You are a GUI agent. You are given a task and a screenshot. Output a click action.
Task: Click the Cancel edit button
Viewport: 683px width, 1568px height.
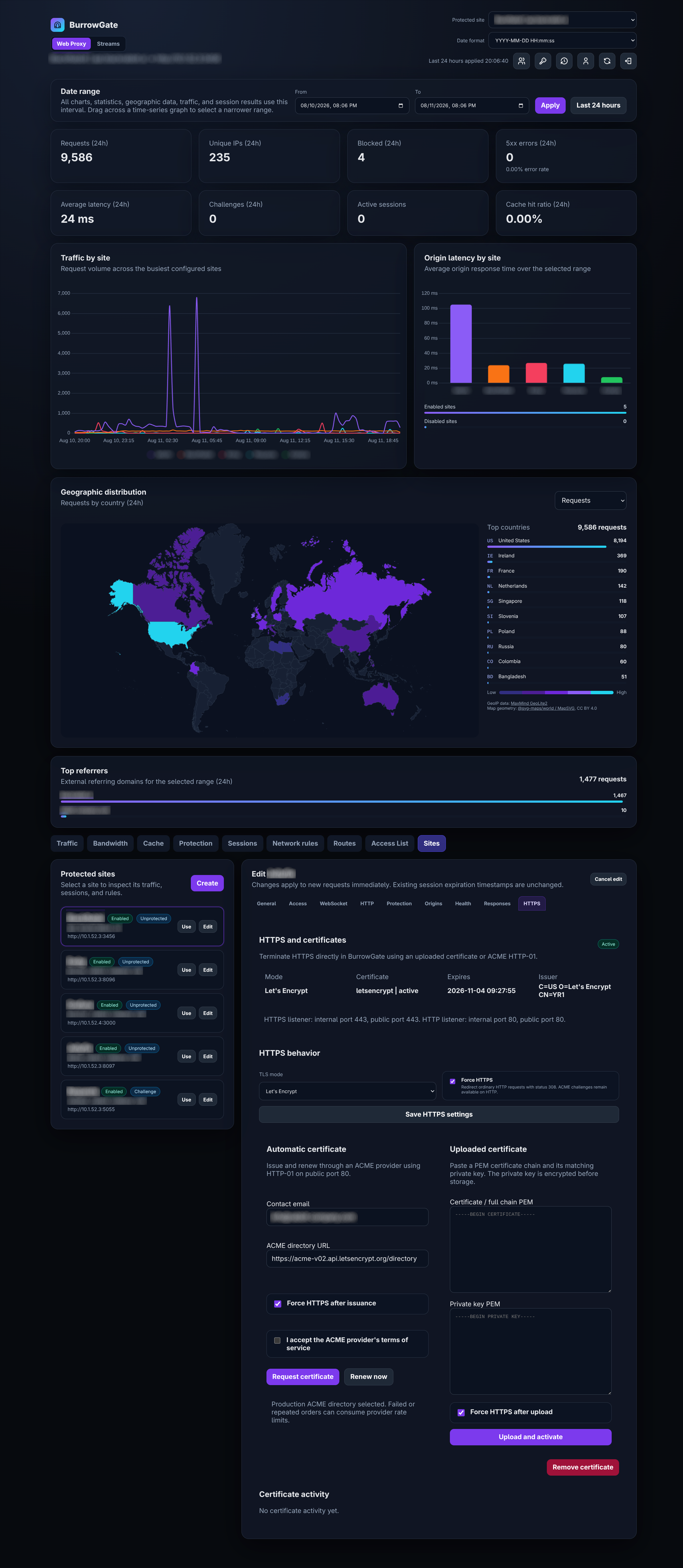(x=608, y=879)
